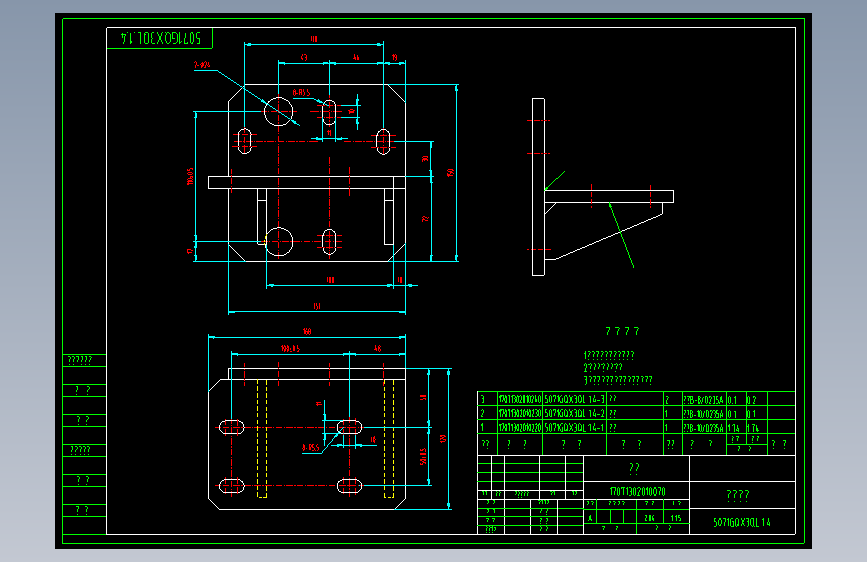Click the rotated S071GQX3QL.14 label in top-left box
Viewport: 867px width, 562px height.
[160, 38]
